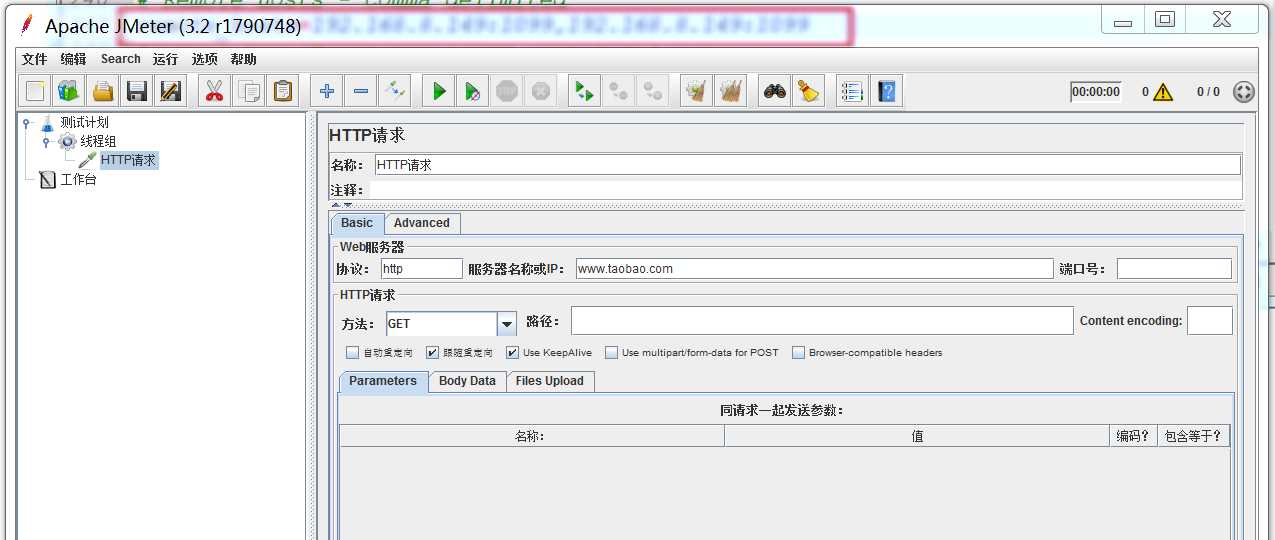Click the yellow warning triangle indicator
Viewport: 1275px width, 540px height.
pos(1162,92)
